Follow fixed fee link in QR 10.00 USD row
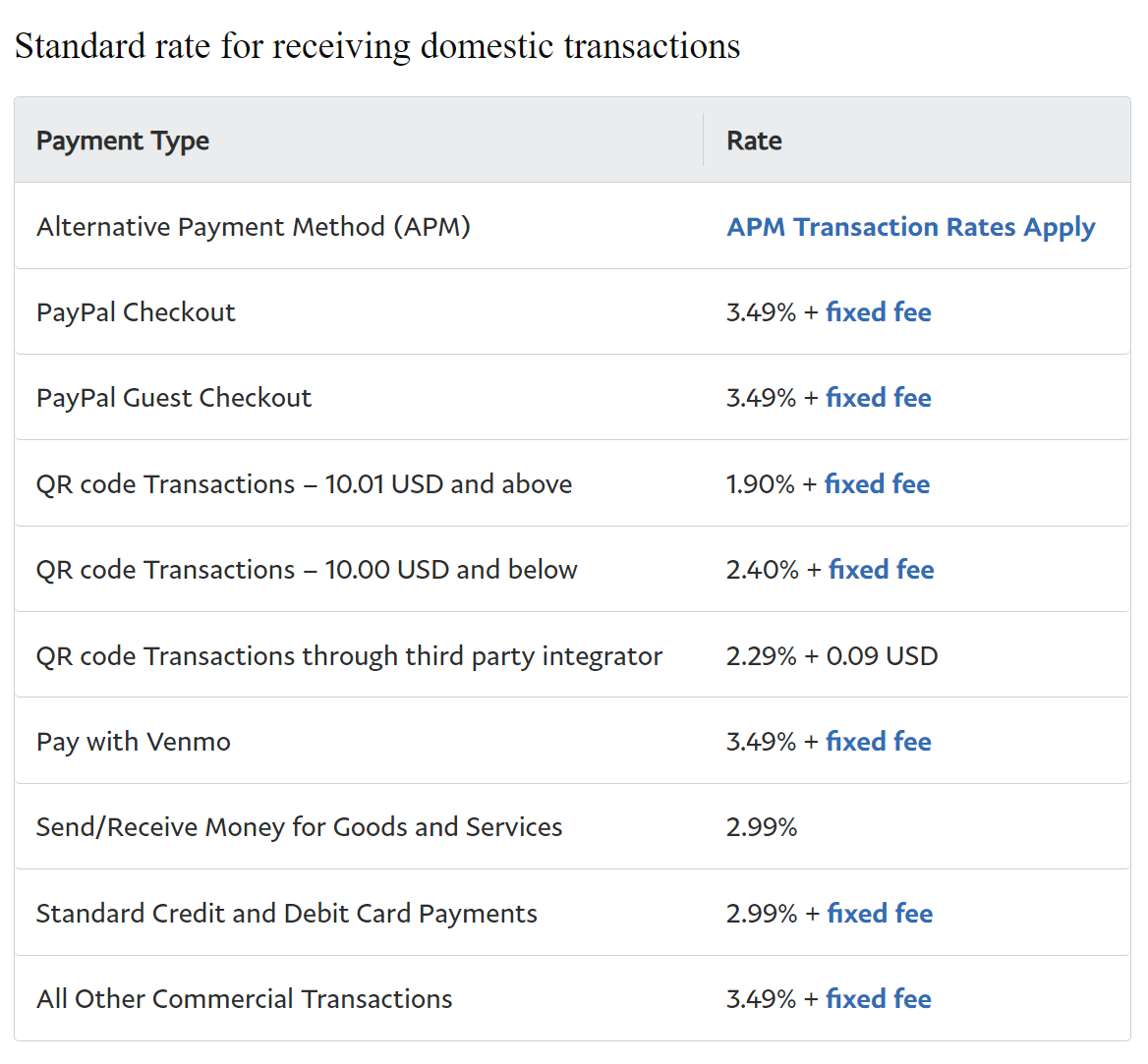The width and height of the screenshot is (1148, 1064). [x=882, y=570]
